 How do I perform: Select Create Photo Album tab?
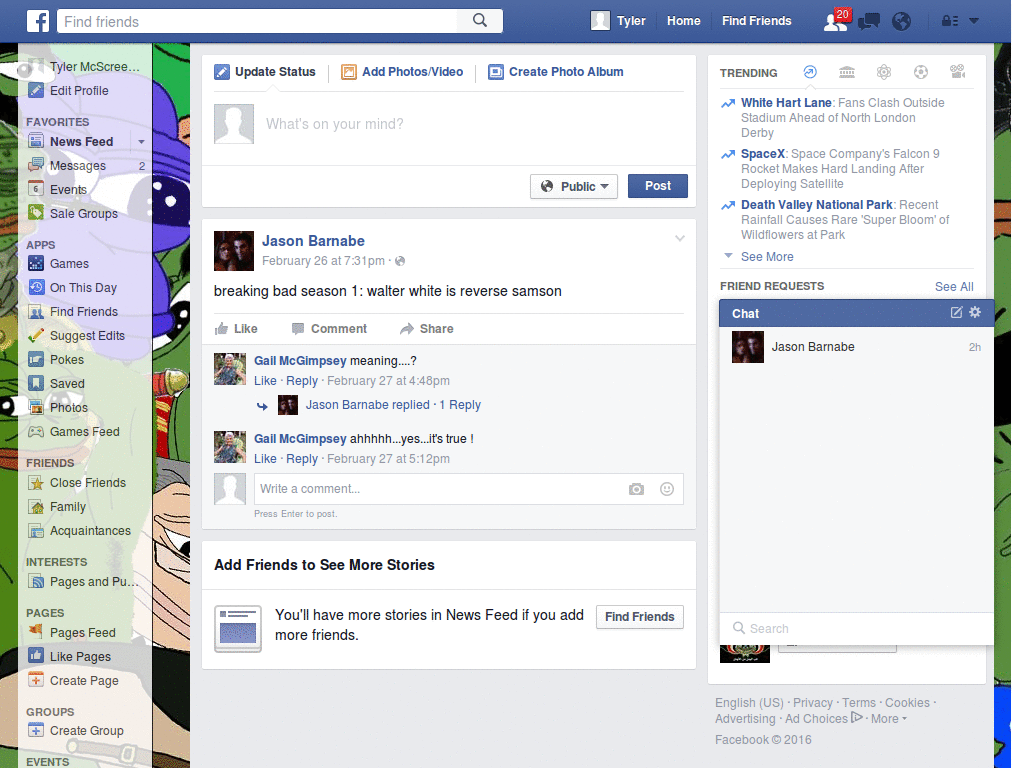pyautogui.click(x=556, y=72)
